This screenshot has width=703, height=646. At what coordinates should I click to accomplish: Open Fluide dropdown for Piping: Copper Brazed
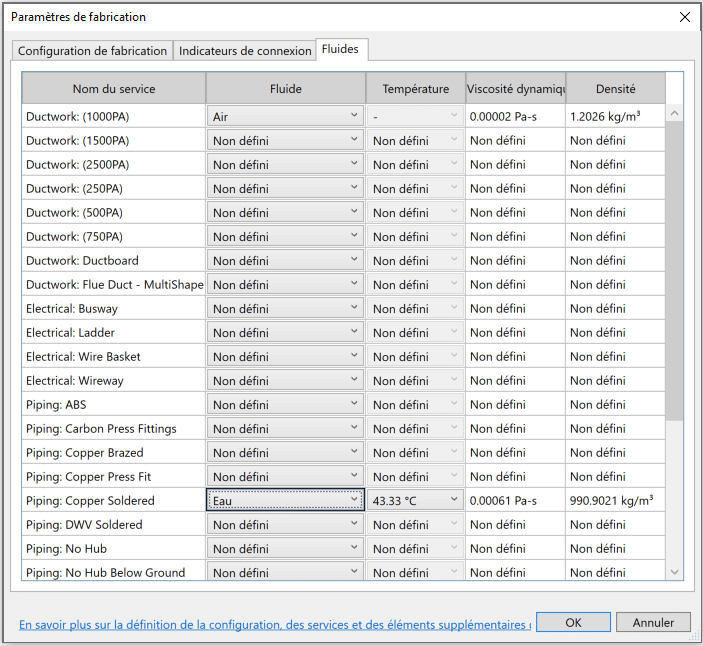285,453
